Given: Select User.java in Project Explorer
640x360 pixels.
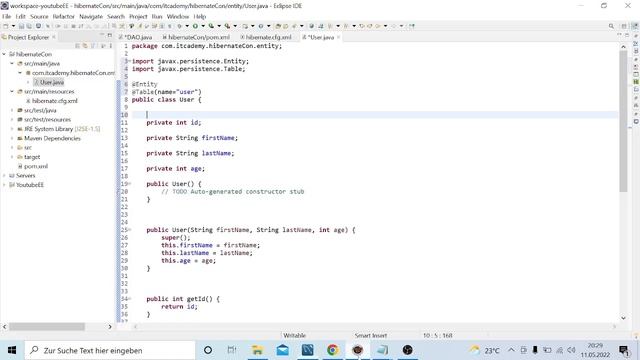Looking at the screenshot, I should [52, 82].
